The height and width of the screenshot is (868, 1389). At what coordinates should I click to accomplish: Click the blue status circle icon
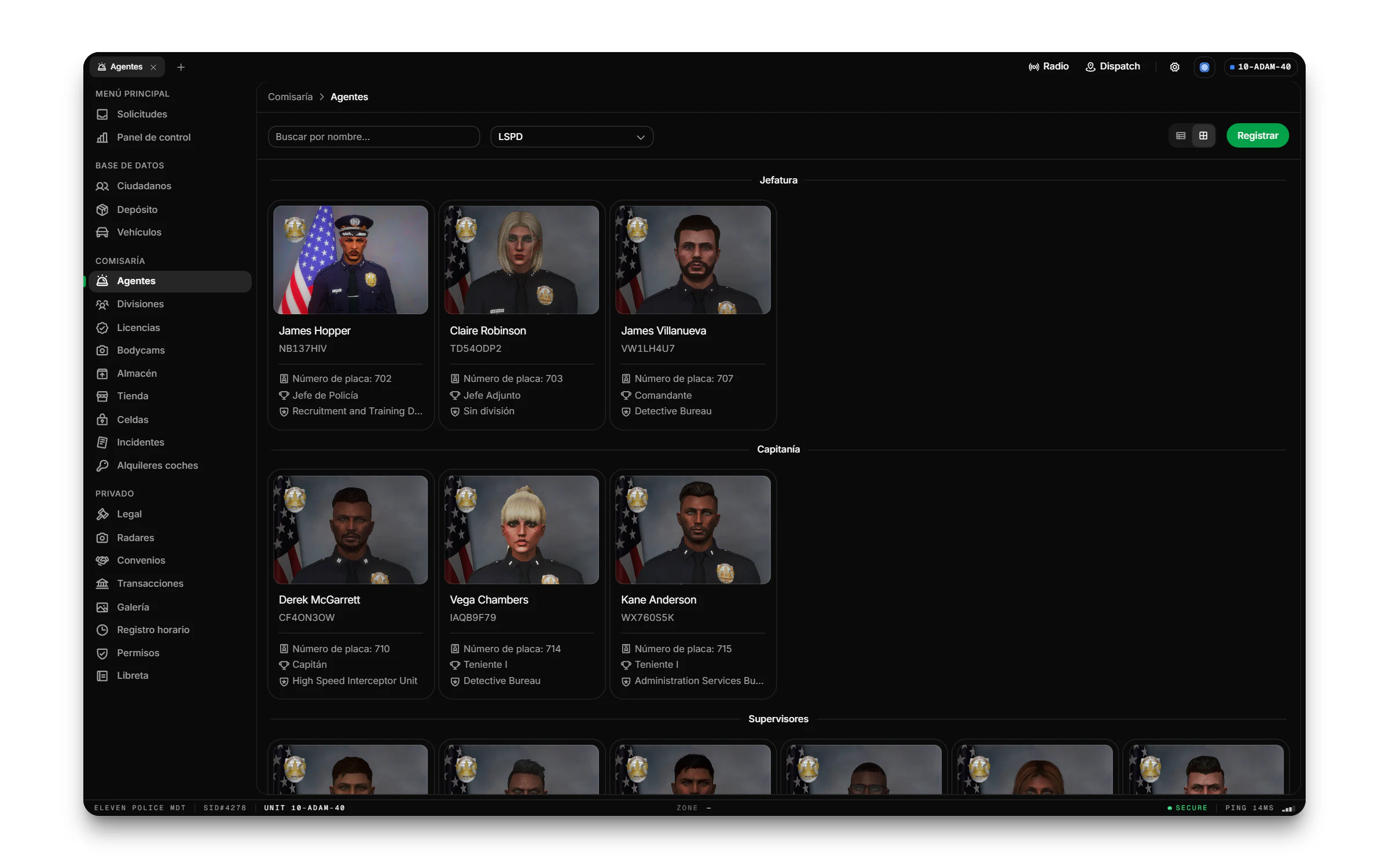coord(1204,67)
